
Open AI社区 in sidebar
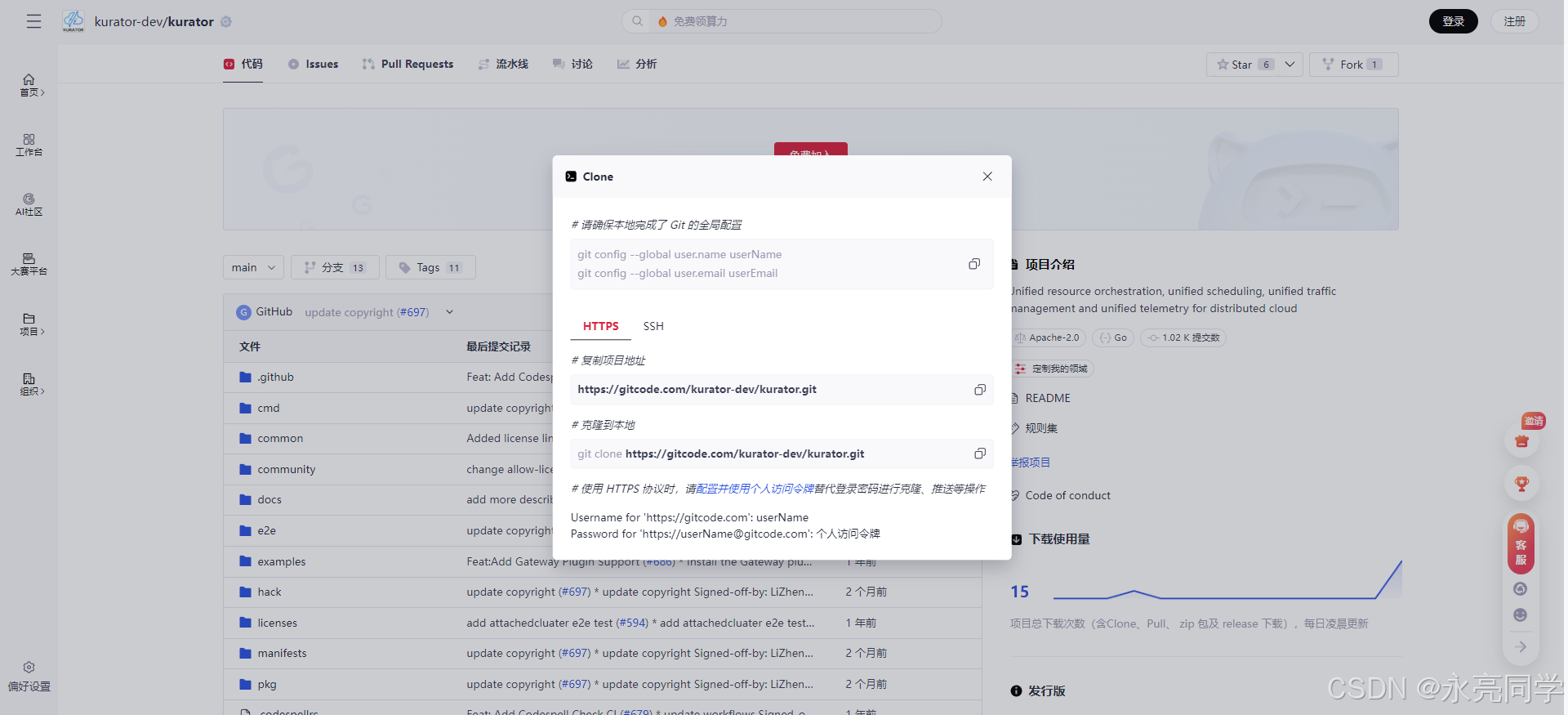point(29,204)
